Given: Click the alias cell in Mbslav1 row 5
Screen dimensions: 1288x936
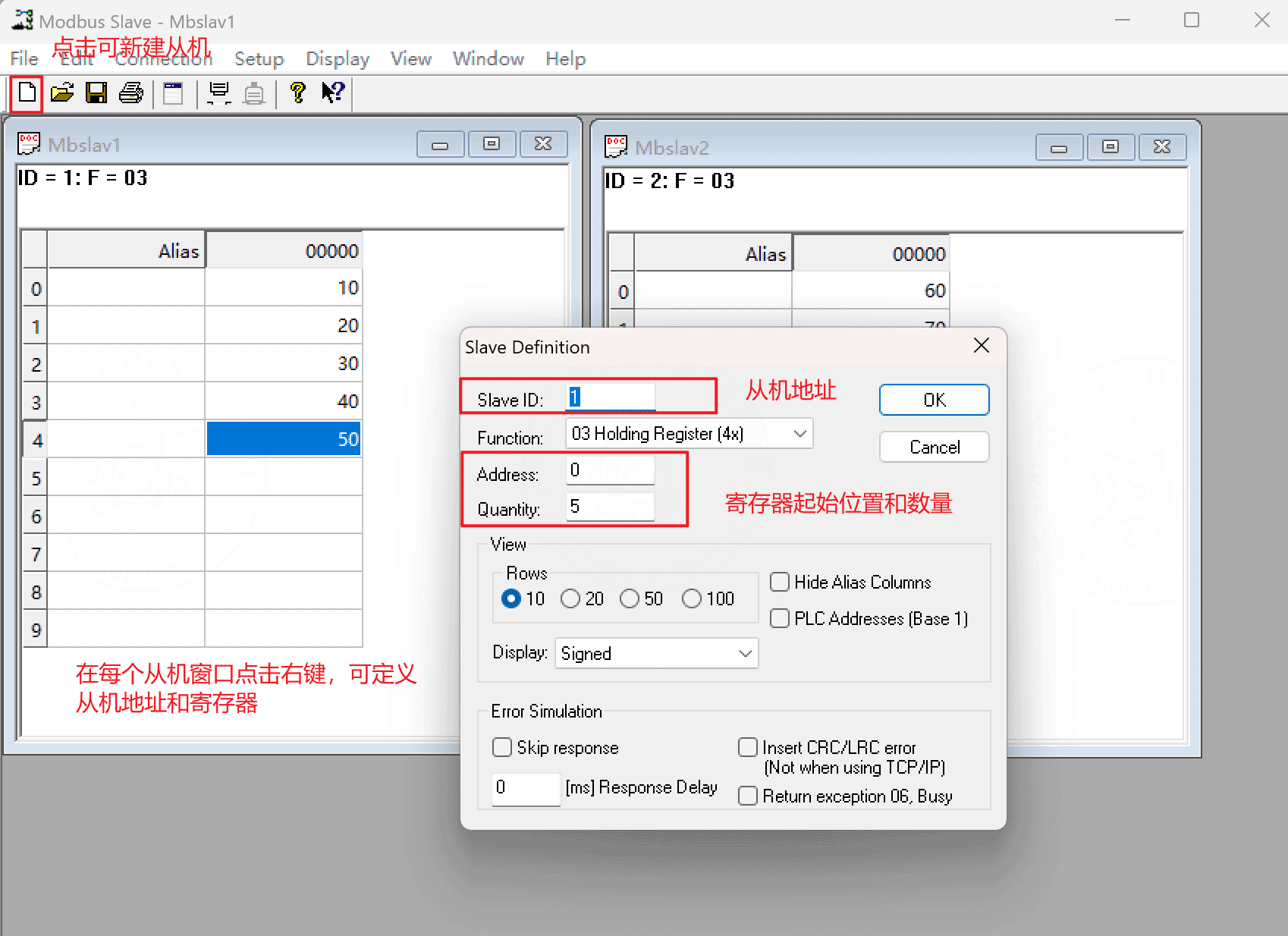Looking at the screenshot, I should tap(126, 477).
